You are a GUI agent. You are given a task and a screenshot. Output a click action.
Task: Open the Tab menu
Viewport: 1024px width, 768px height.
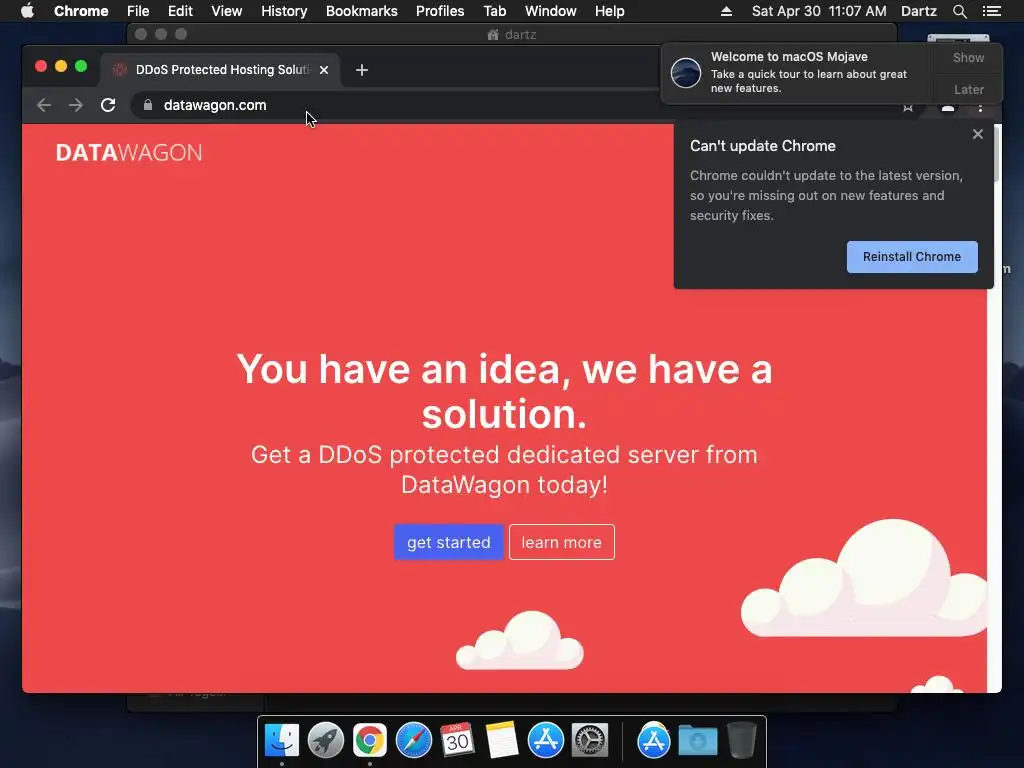(x=494, y=11)
